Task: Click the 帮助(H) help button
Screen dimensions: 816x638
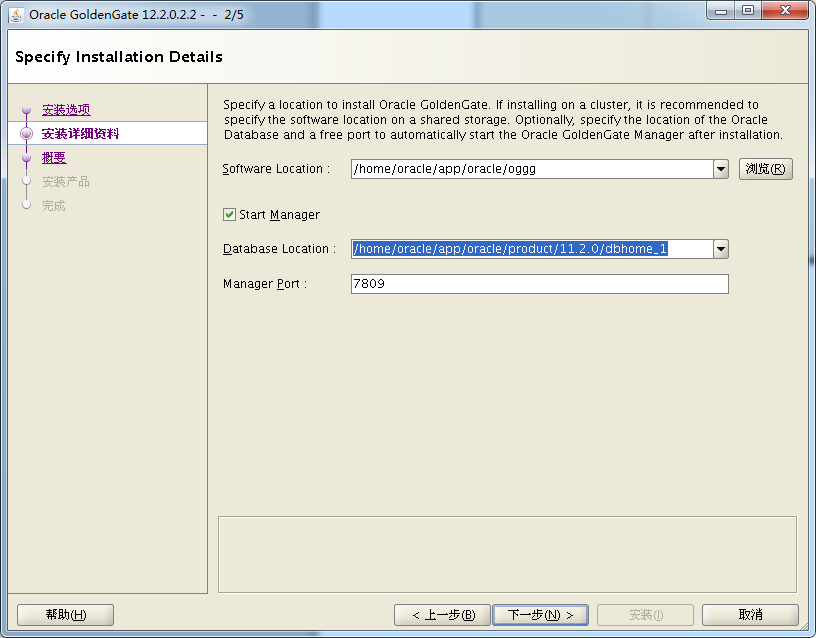Action: tap(66, 615)
